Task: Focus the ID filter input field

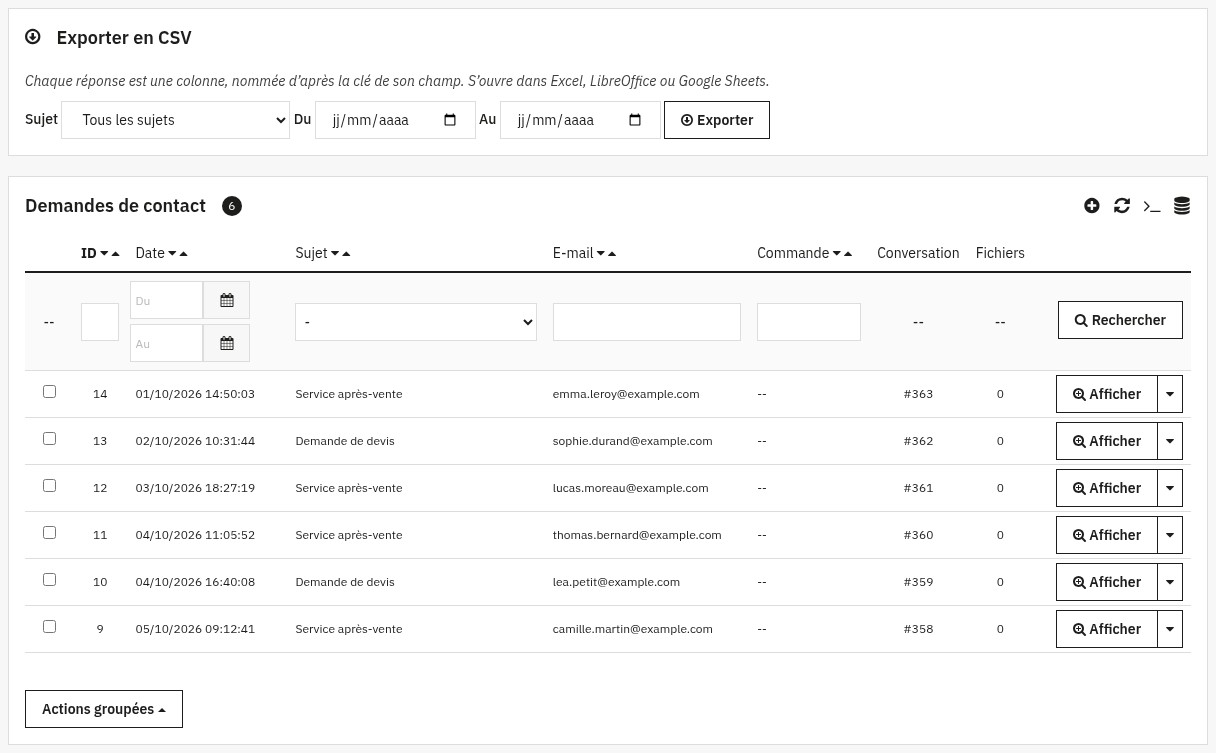Action: [100, 322]
